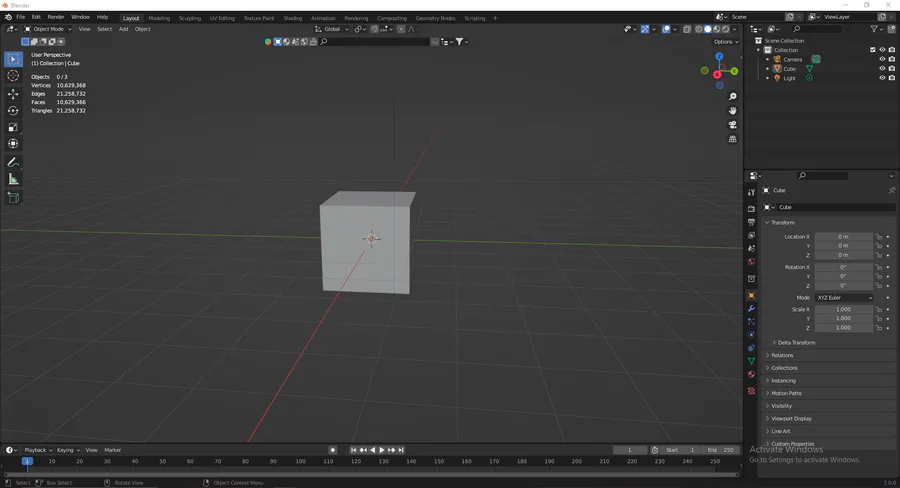This screenshot has width=900, height=488.
Task: Open the Modifier wrench properties tab
Action: [x=751, y=309]
